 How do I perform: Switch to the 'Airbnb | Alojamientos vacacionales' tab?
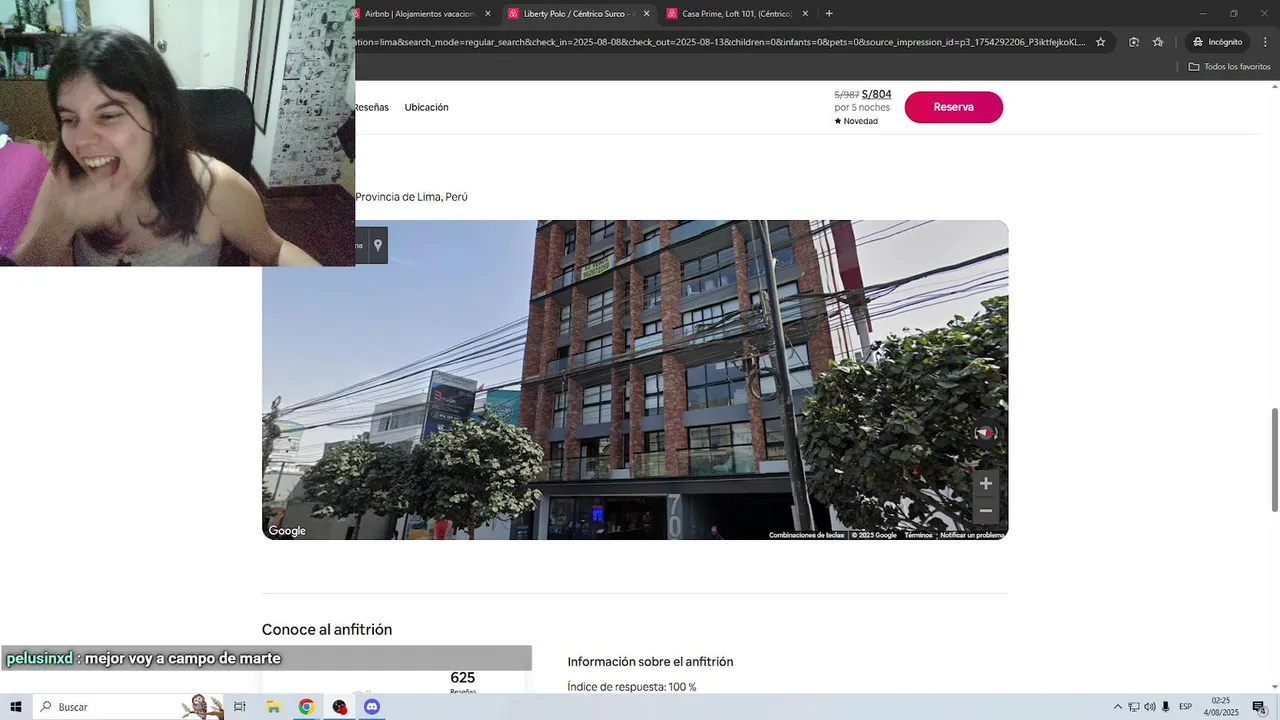421,14
